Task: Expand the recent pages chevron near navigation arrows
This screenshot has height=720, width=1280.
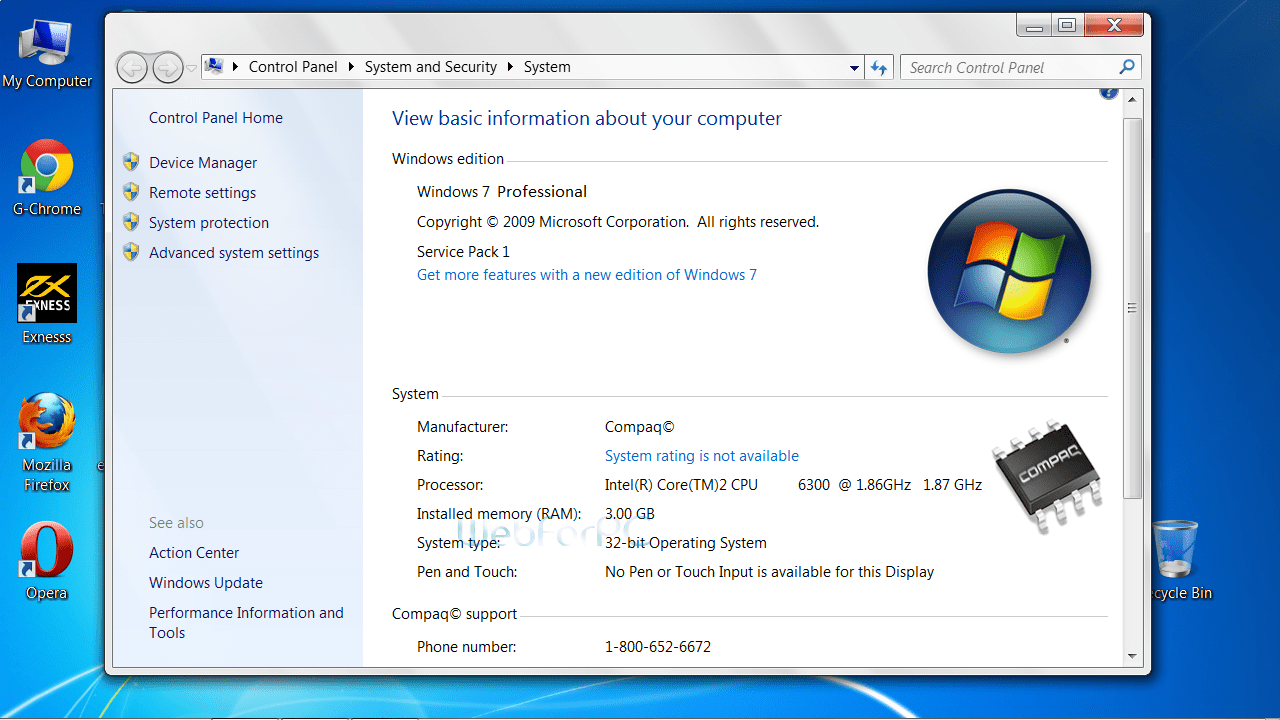Action: tap(190, 67)
